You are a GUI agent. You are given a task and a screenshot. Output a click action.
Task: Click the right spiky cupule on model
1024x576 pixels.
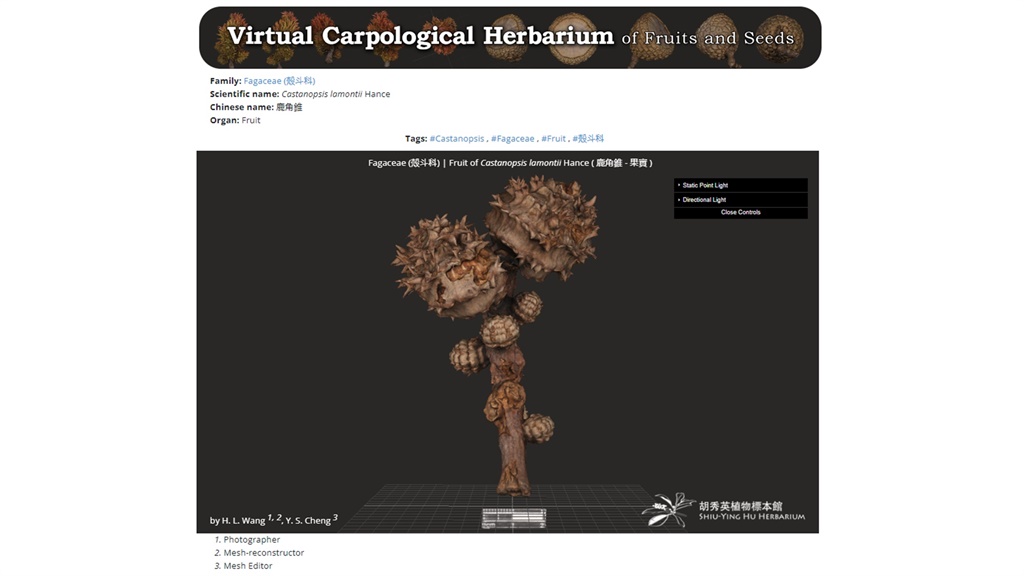tap(543, 225)
